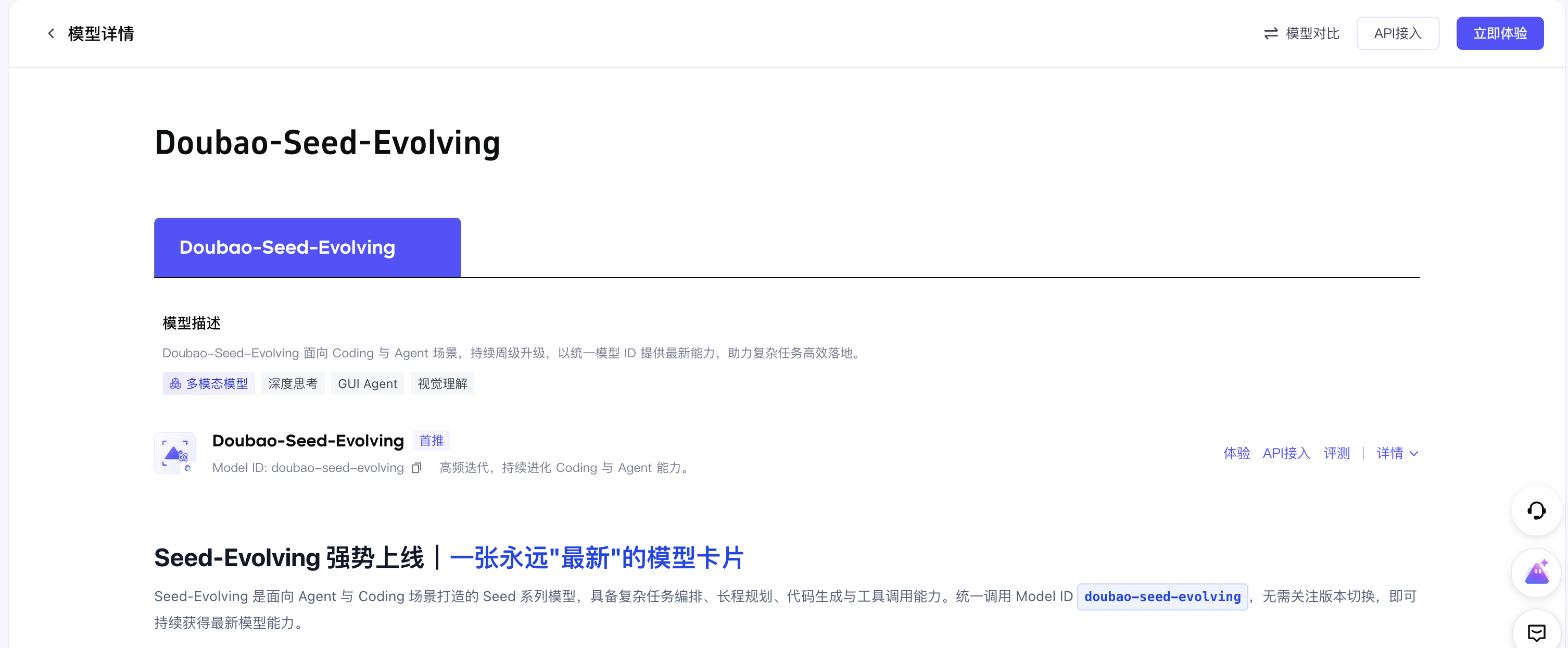Select the Doubao-Seed-Evolving tab

pos(307,247)
